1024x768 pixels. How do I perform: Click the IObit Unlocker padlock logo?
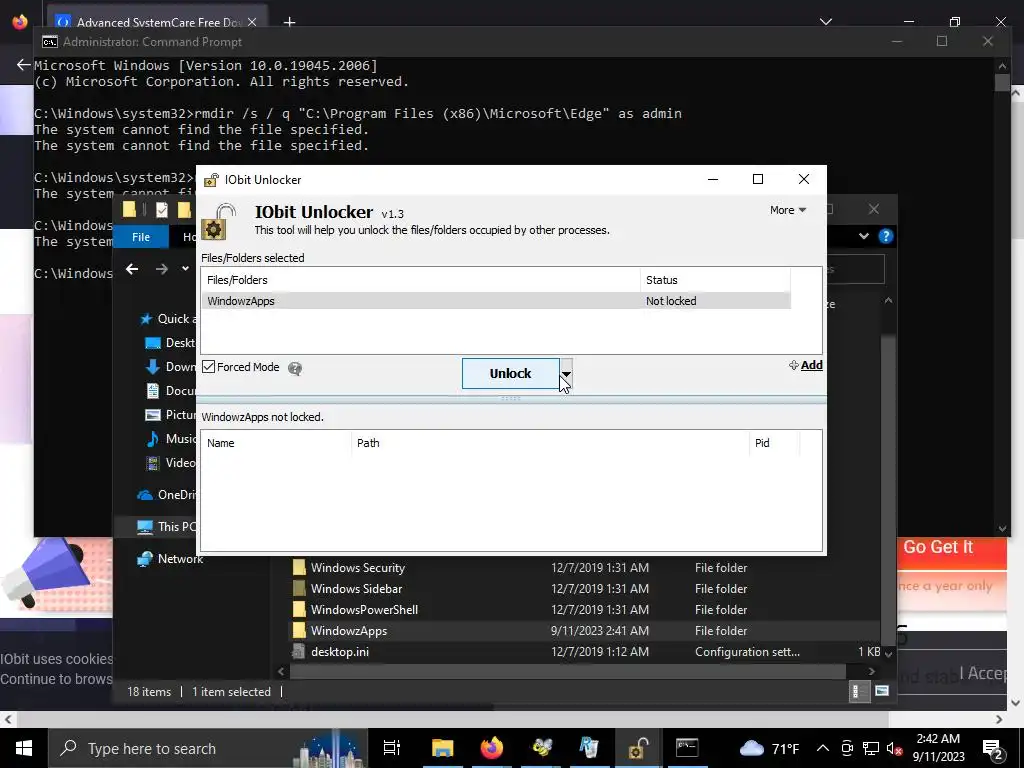point(218,222)
